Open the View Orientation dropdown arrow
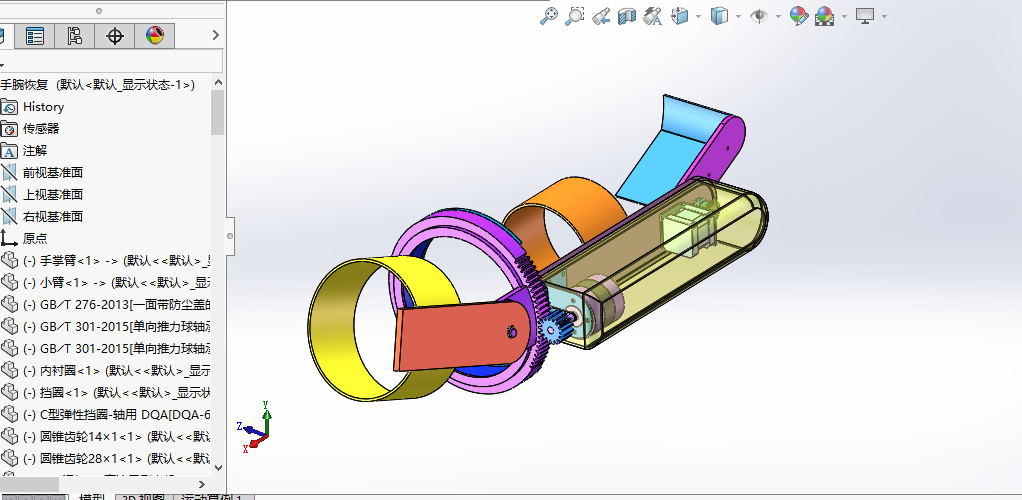The height and width of the screenshot is (500, 1022). 698,16
